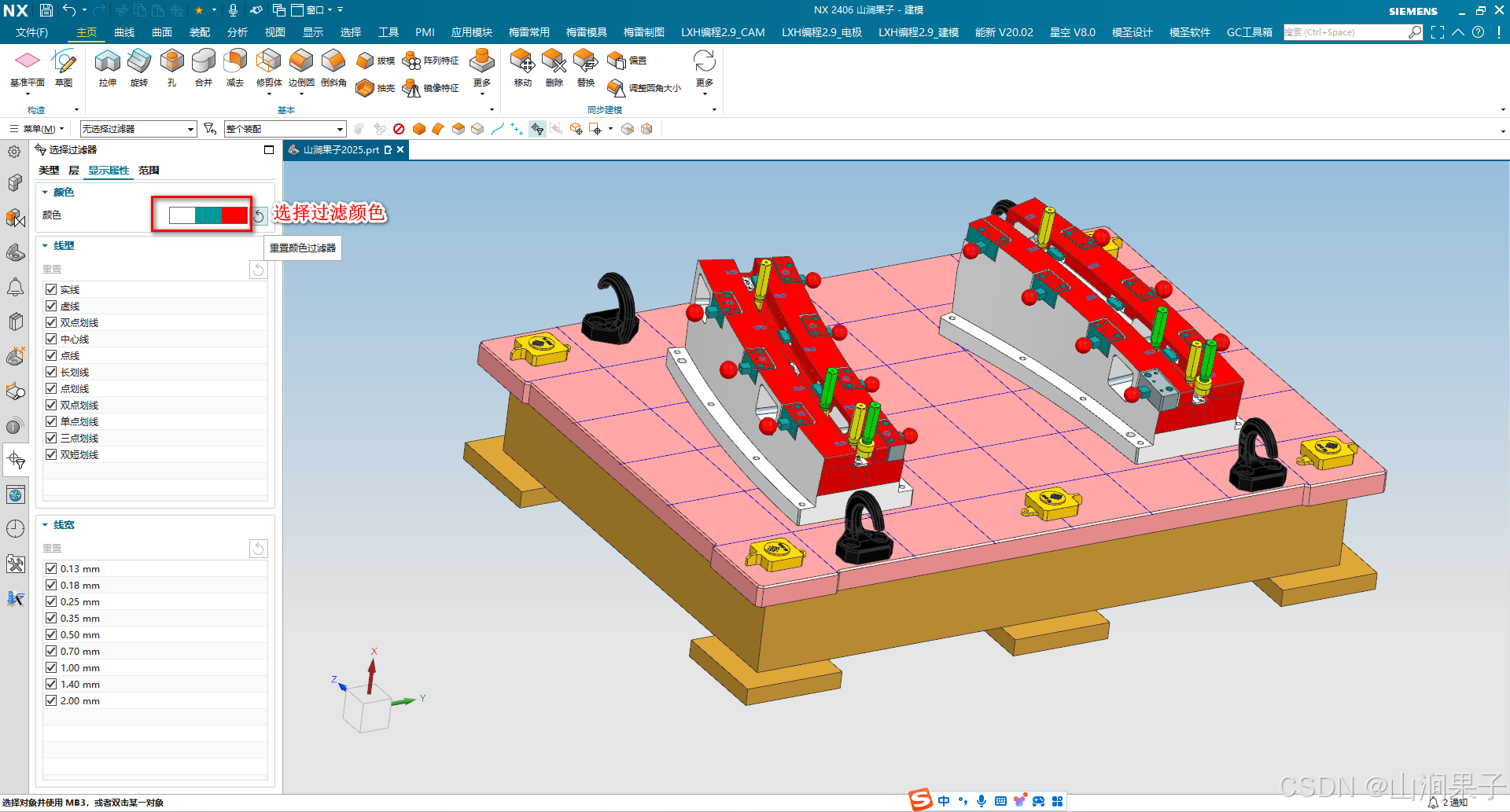The width and height of the screenshot is (1510, 812).
Task: Select the 拔模 draft tool
Action: pos(375,61)
